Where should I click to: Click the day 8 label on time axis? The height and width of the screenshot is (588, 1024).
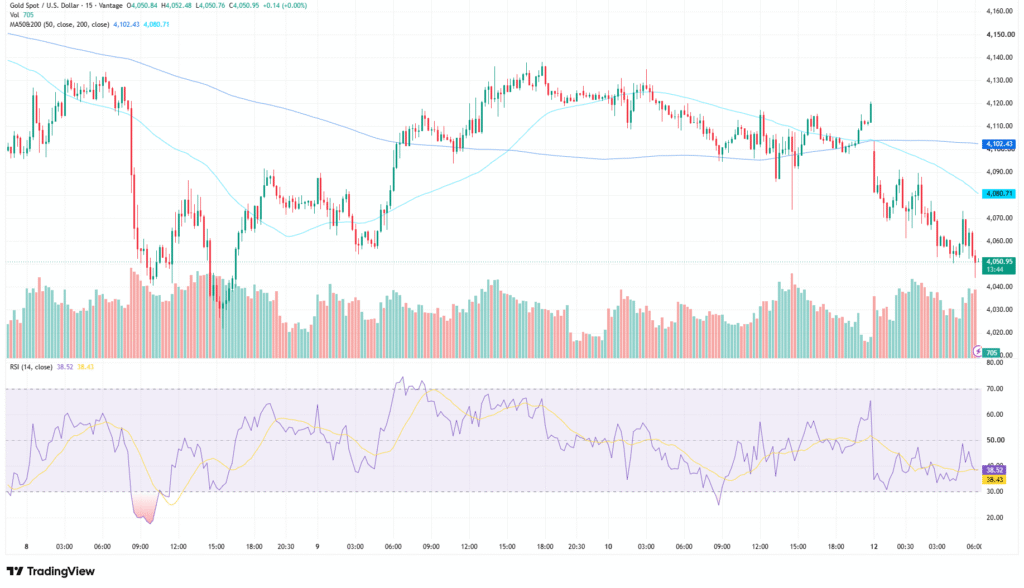pos(26,547)
